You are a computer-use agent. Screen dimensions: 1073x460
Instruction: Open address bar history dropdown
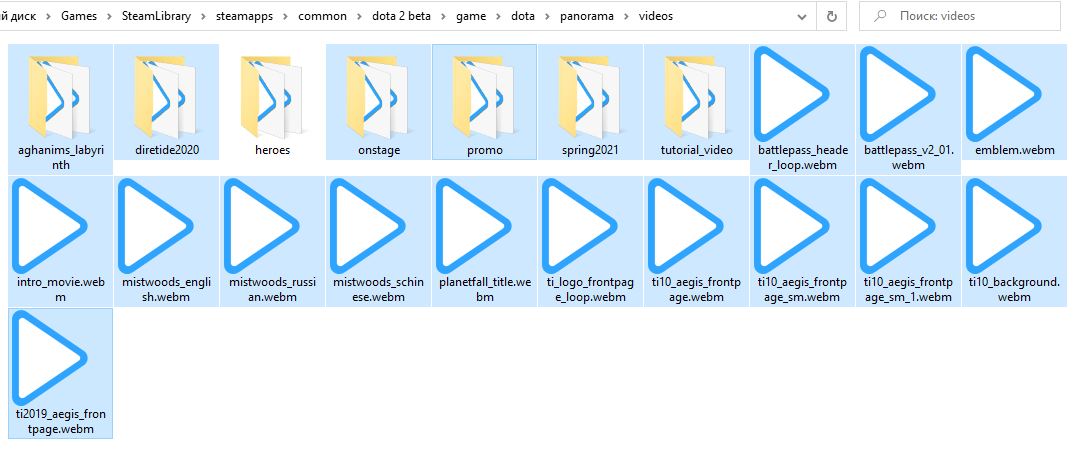[802, 16]
